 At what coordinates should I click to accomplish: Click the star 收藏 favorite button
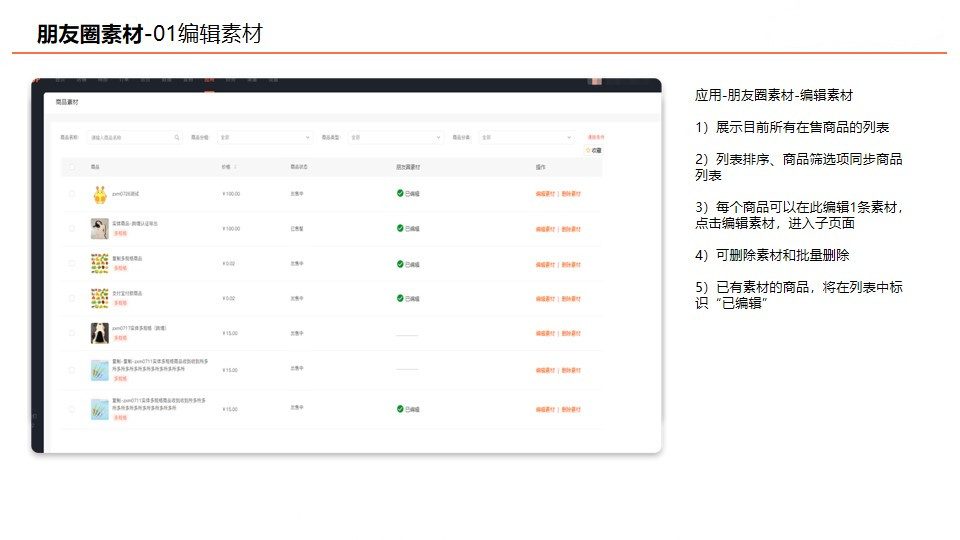click(593, 151)
